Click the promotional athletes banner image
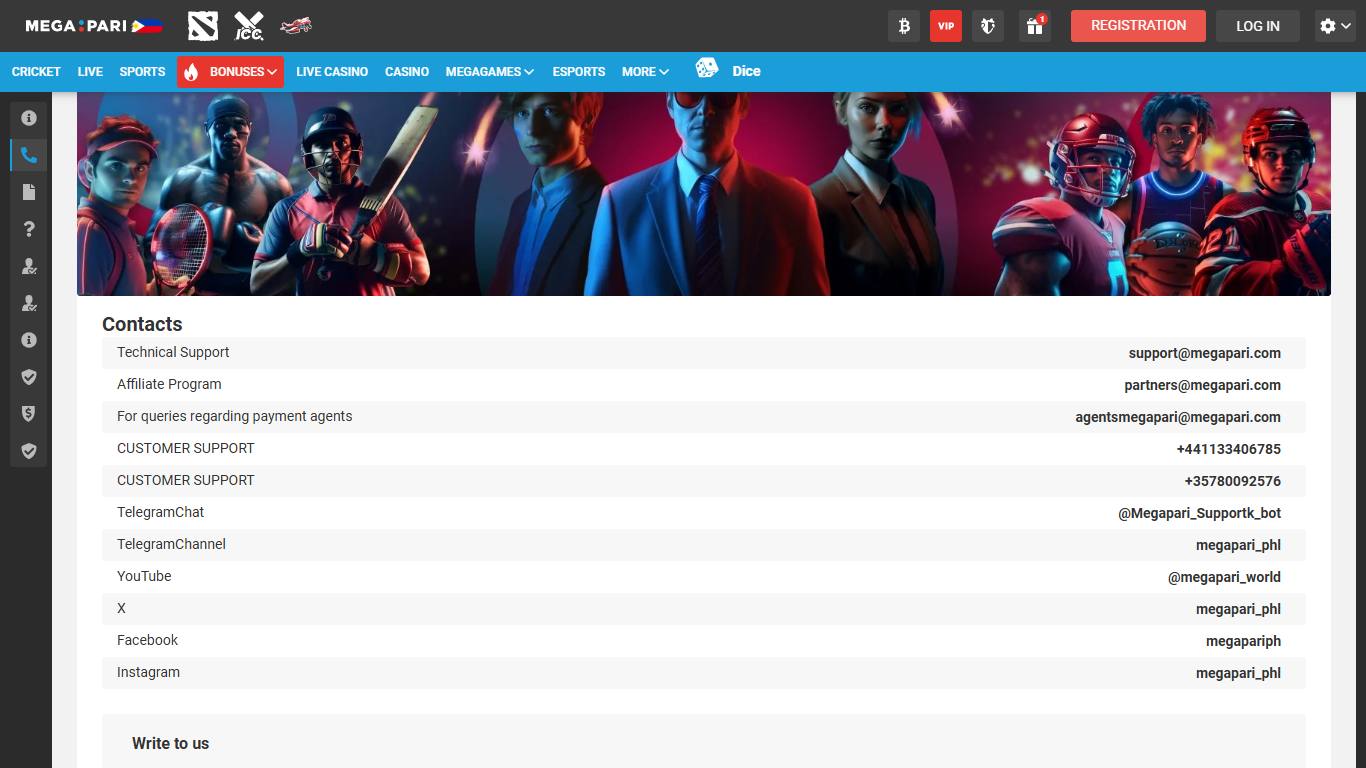This screenshot has width=1366, height=768. 704,194
